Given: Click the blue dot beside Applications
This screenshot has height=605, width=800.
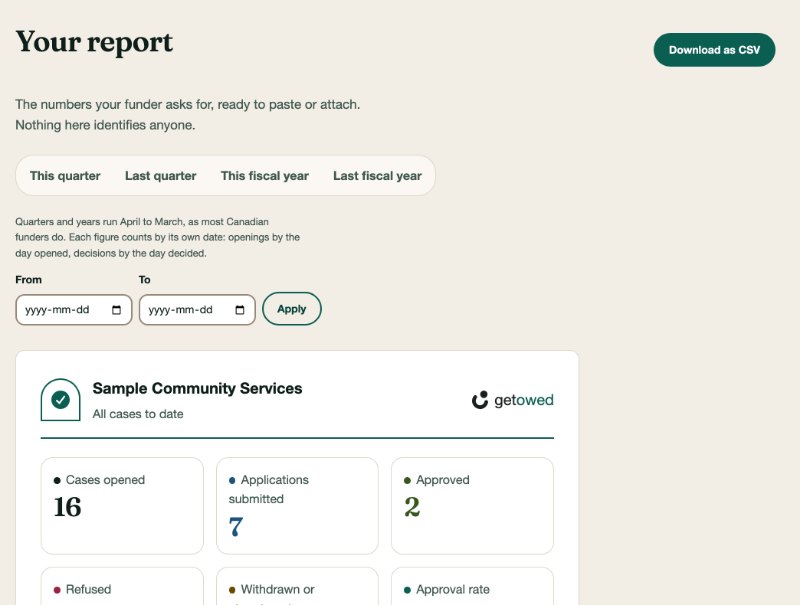Looking at the screenshot, I should pos(232,481).
